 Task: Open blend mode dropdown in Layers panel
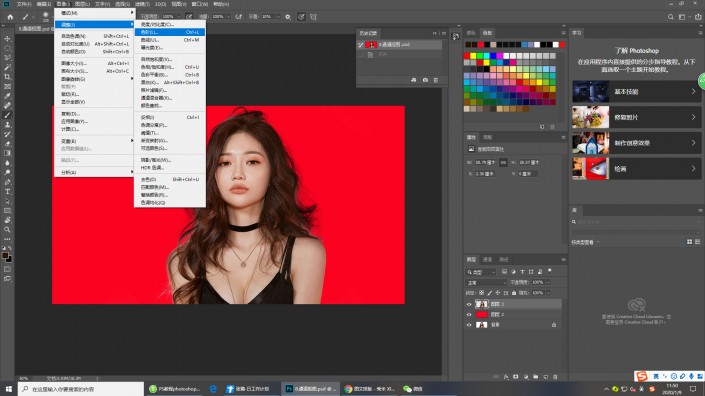click(486, 283)
